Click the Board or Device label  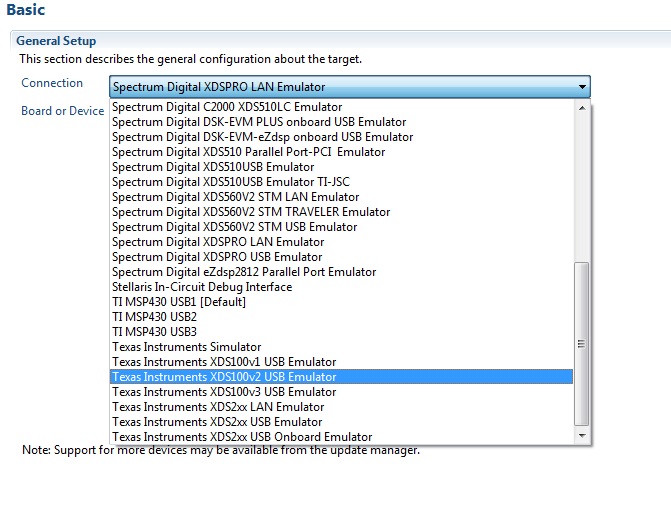click(62, 111)
